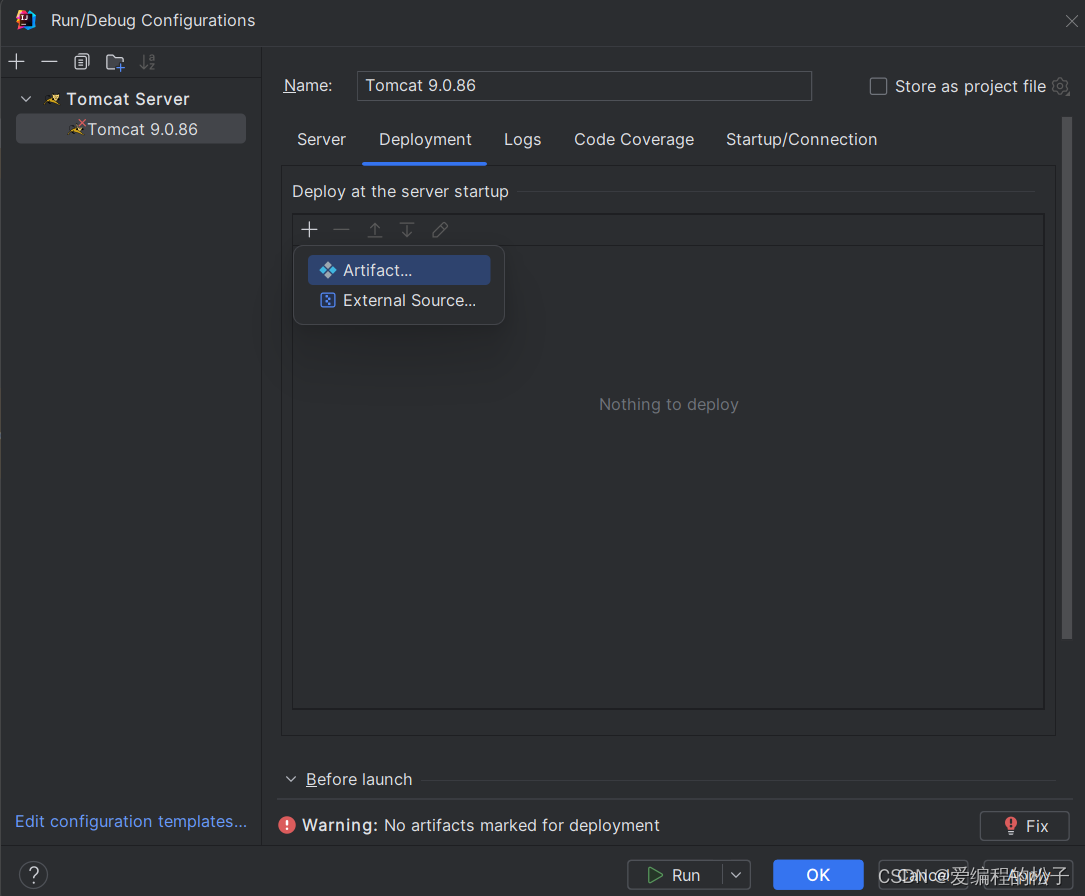Open help with question mark icon
1085x896 pixels.
[33, 875]
